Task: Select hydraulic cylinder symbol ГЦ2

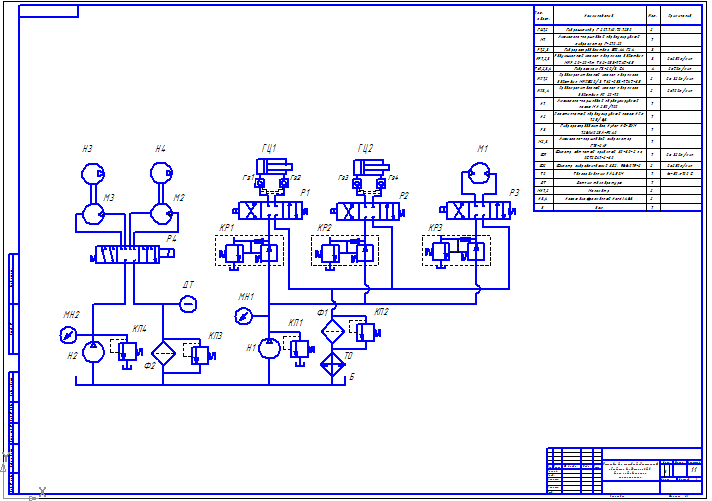Action: pos(371,167)
